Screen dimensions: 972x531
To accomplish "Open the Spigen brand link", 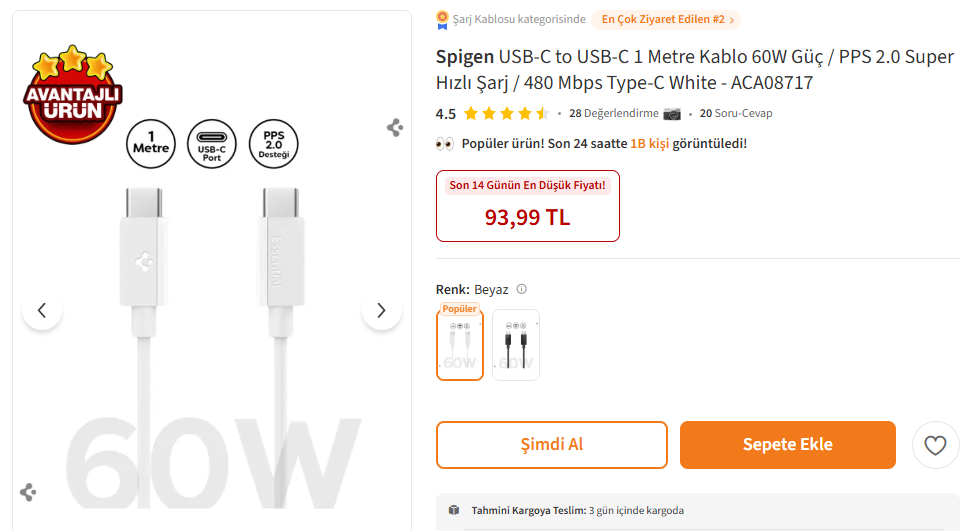I will coord(465,57).
